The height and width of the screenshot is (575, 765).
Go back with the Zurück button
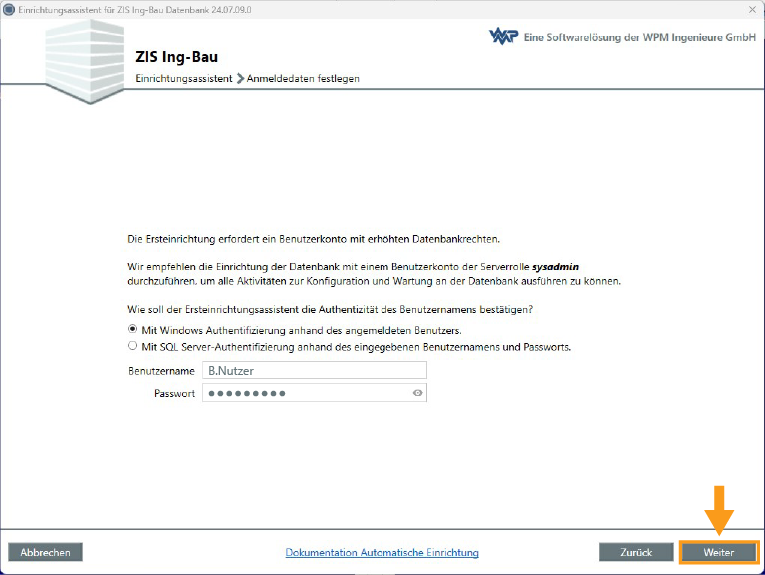coord(636,552)
